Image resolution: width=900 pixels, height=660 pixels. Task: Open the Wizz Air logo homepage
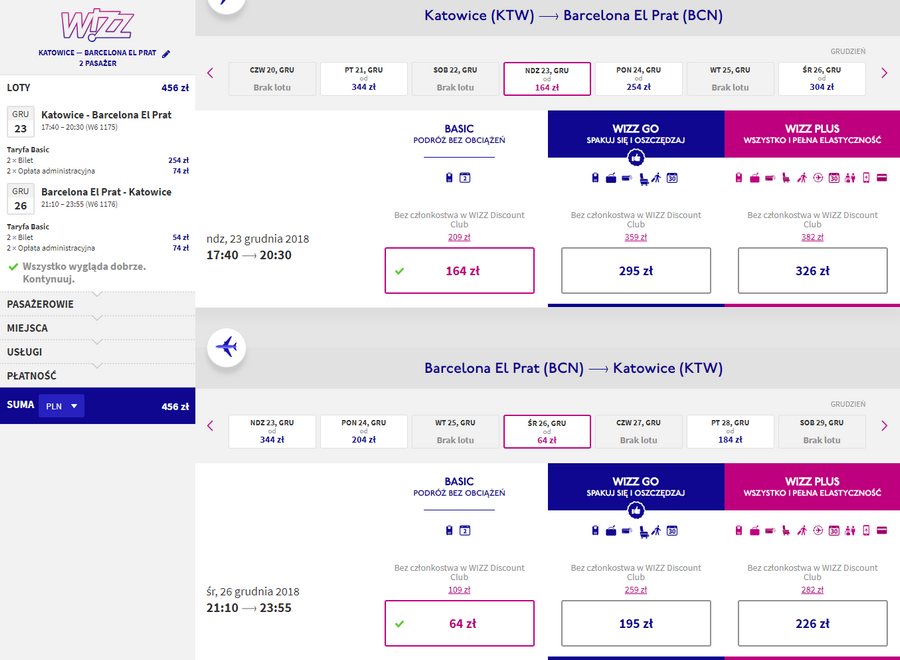97,25
